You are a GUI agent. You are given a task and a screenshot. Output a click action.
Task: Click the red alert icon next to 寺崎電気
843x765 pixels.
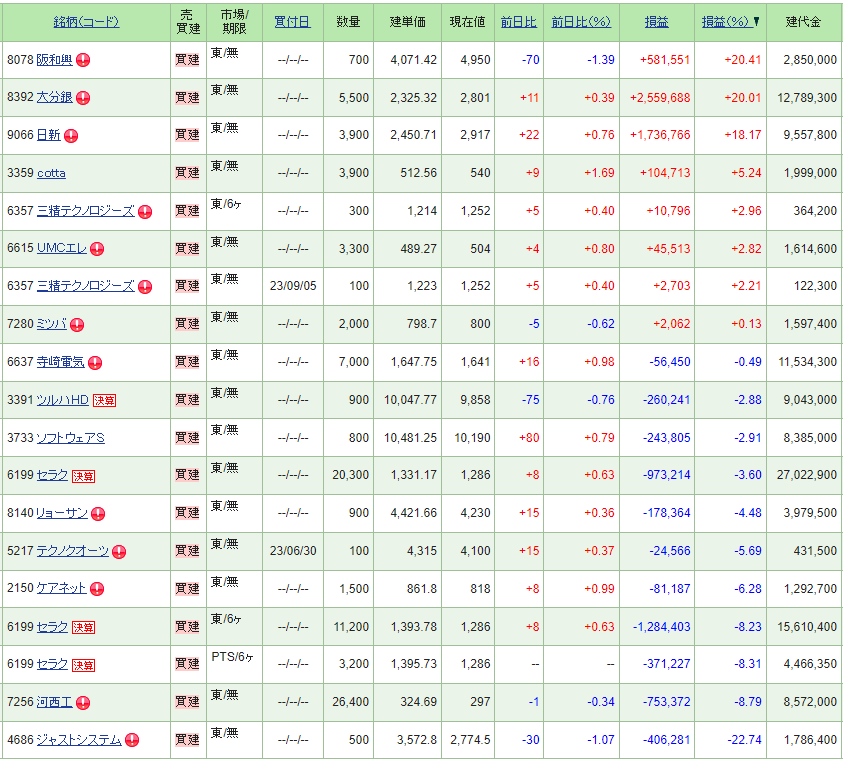95,363
